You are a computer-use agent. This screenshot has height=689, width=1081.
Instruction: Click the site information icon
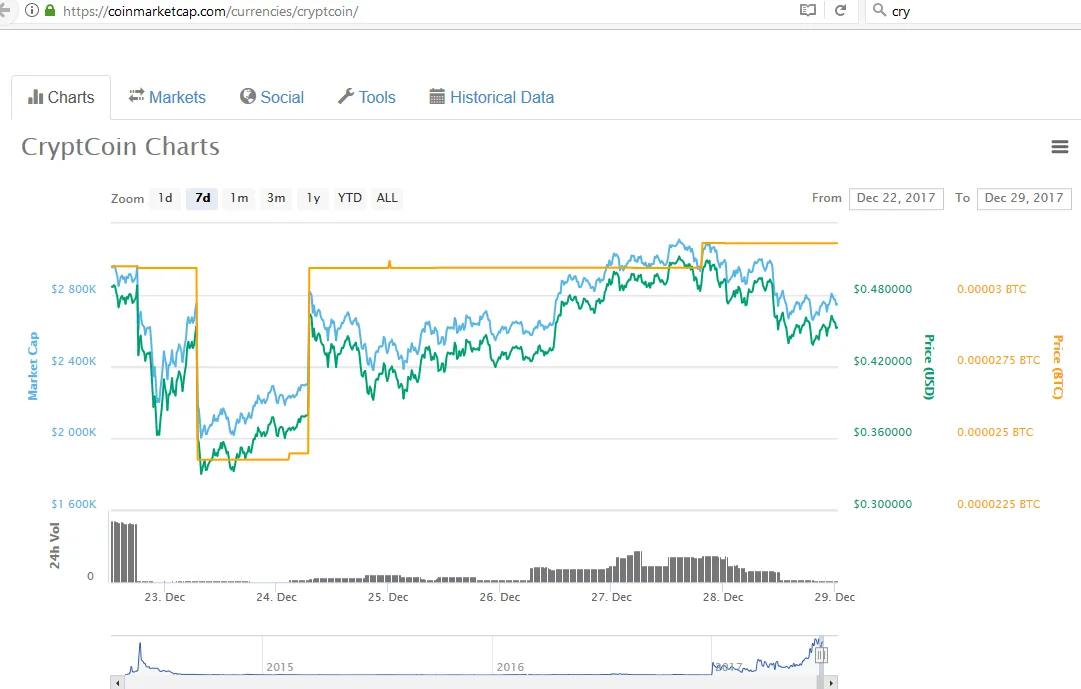click(32, 10)
